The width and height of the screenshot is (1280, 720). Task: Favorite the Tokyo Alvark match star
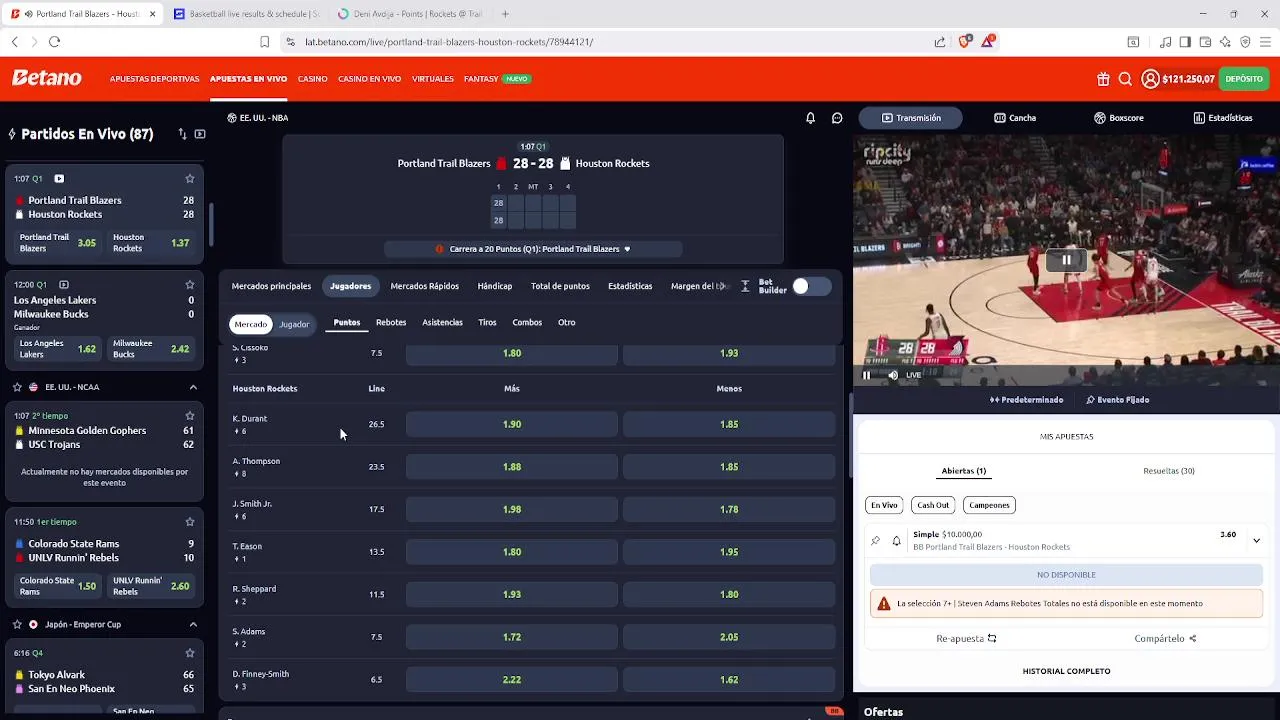pyautogui.click(x=189, y=653)
